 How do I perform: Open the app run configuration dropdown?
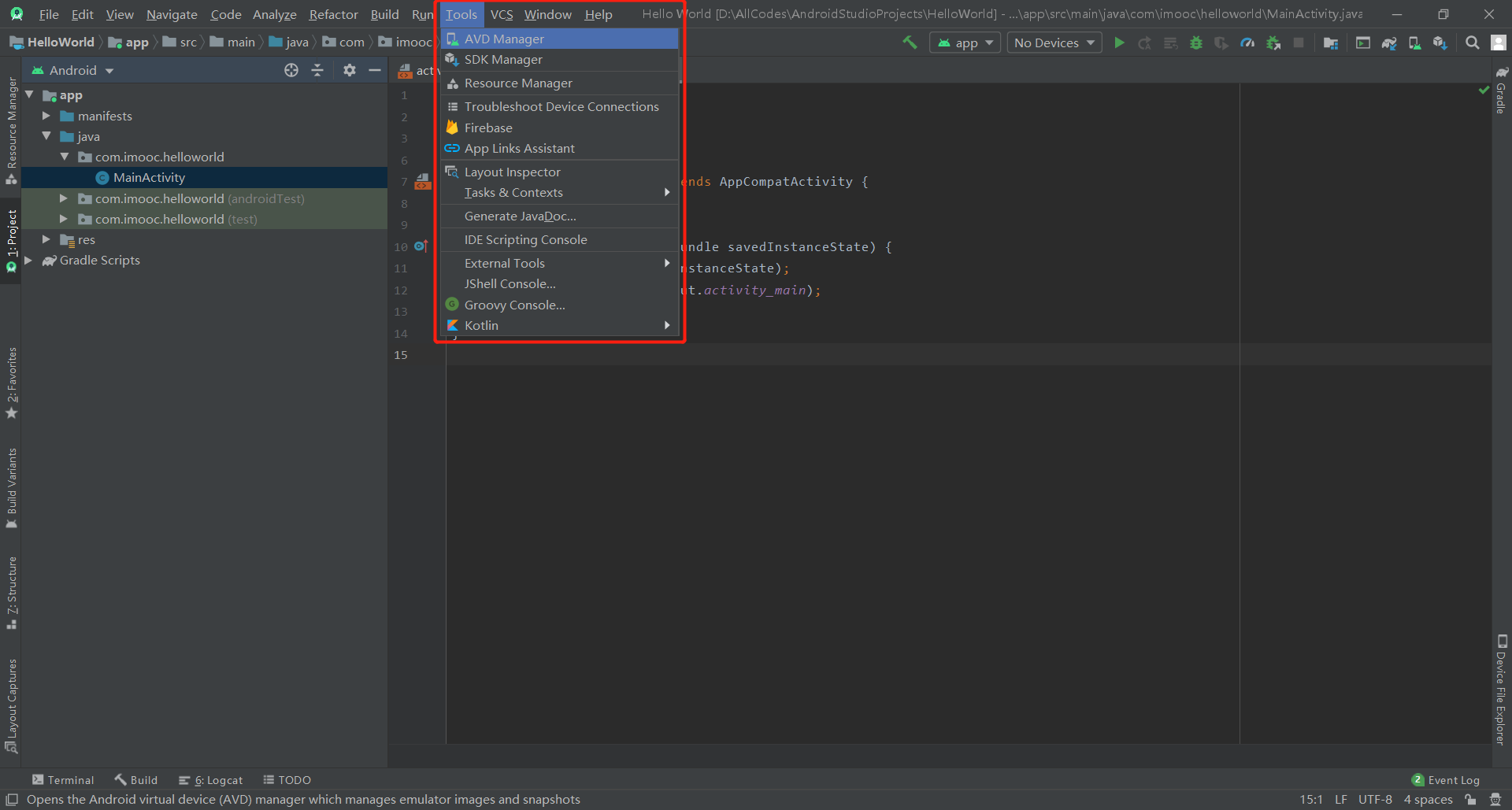(x=965, y=43)
